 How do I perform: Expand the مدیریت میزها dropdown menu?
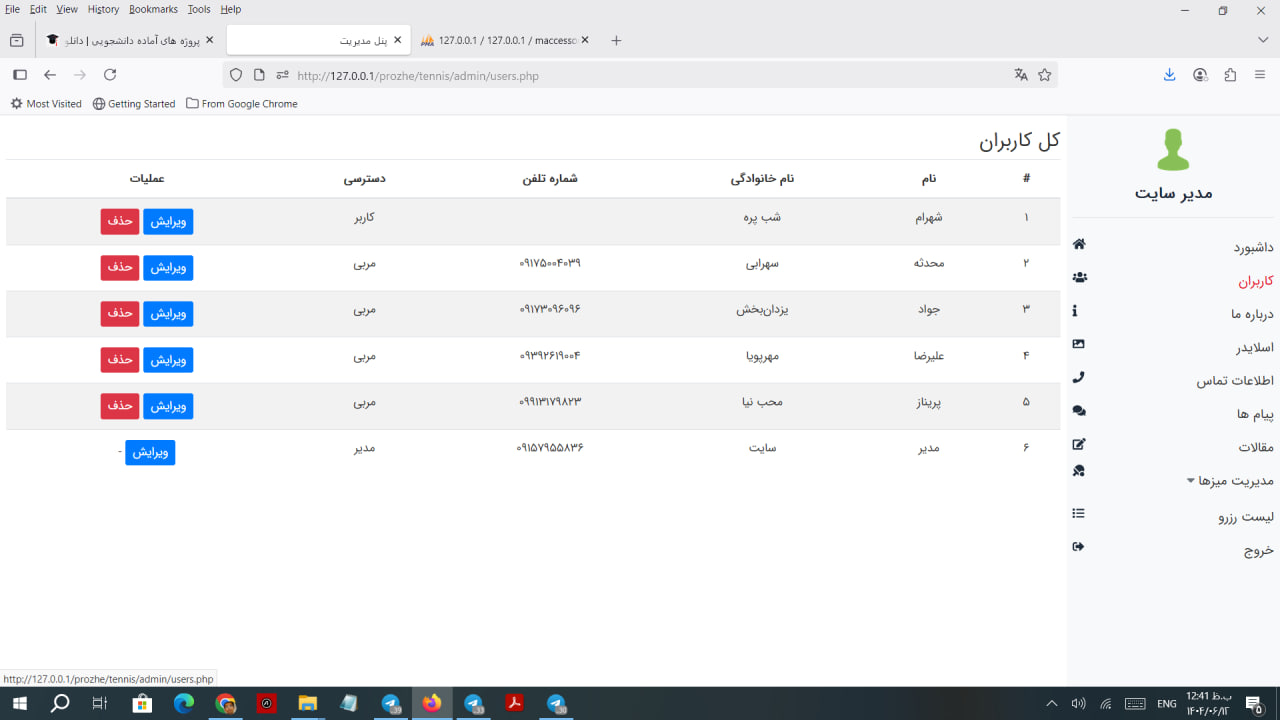(x=1229, y=481)
